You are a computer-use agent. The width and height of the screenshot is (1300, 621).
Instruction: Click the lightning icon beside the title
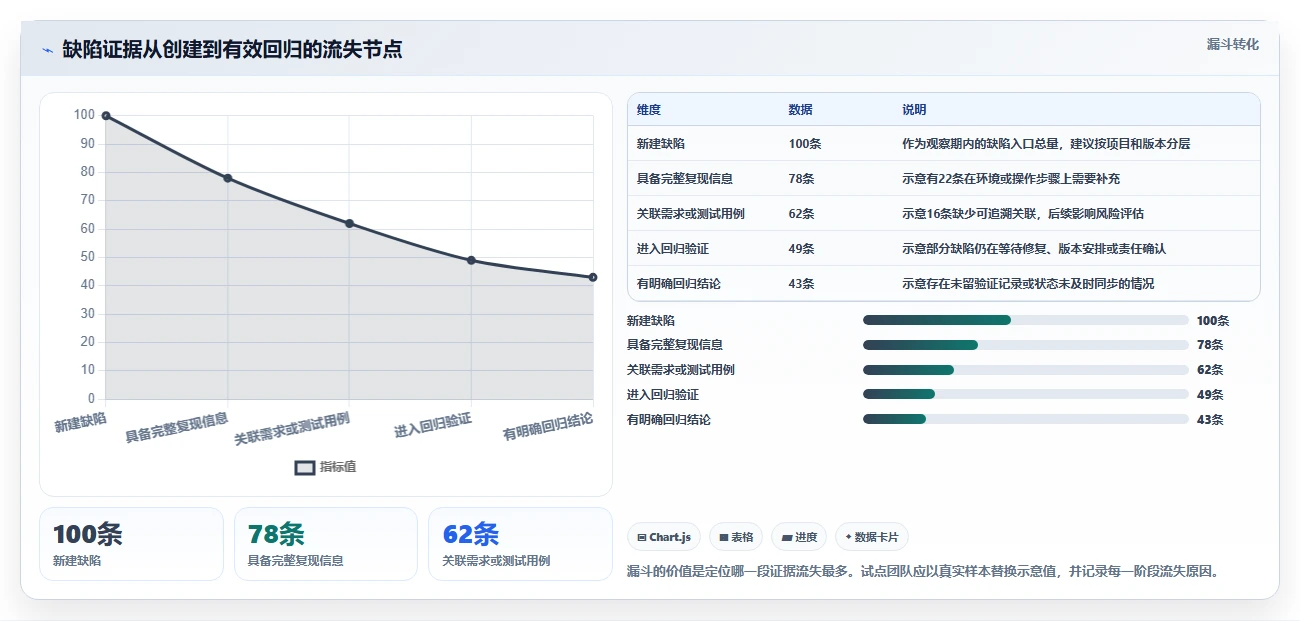[48, 50]
